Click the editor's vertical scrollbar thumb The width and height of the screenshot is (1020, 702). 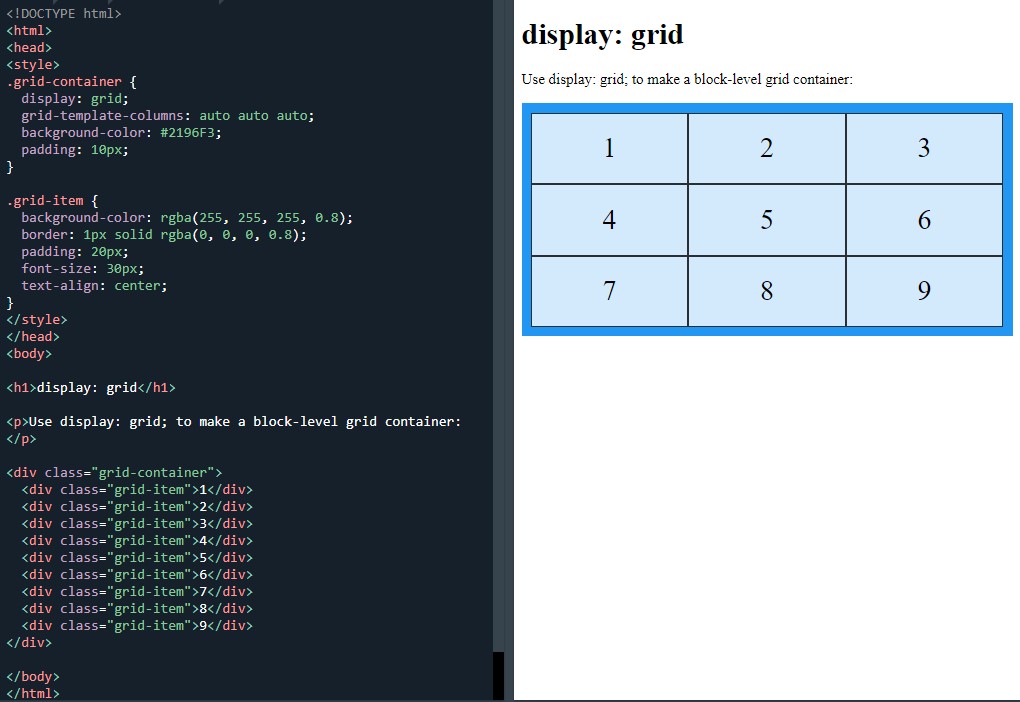click(498, 676)
